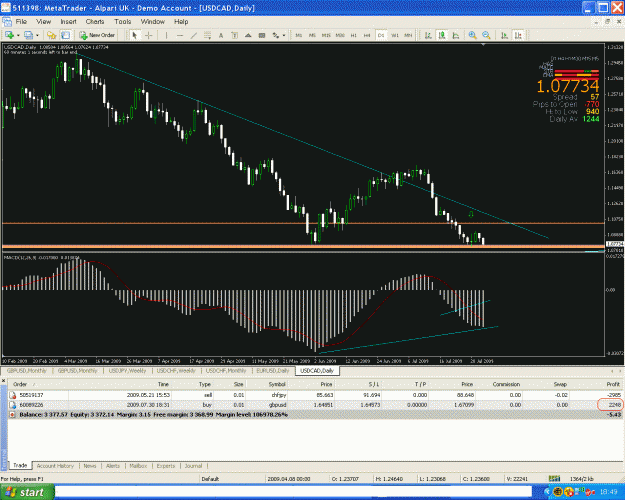Select the Text Label 'T' tool
Image resolution: width=625 pixels, height=500 pixels.
click(234, 35)
